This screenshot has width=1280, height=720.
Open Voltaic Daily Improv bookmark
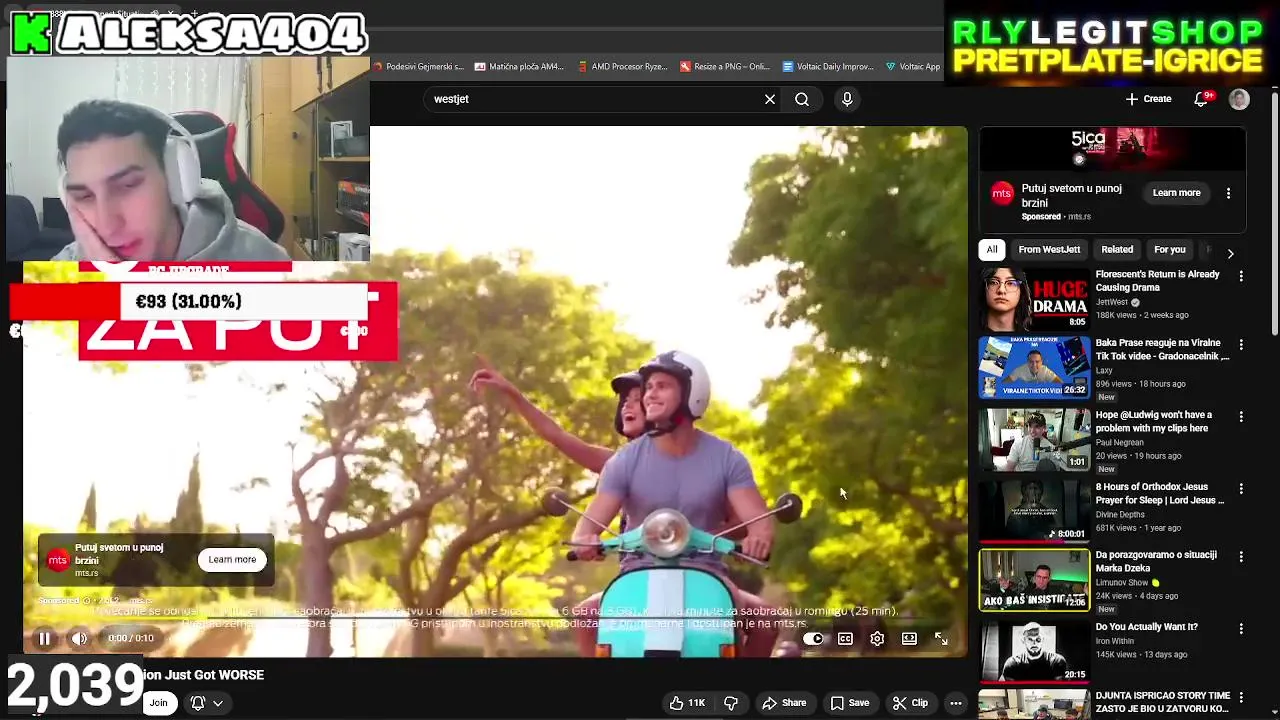coord(828,67)
